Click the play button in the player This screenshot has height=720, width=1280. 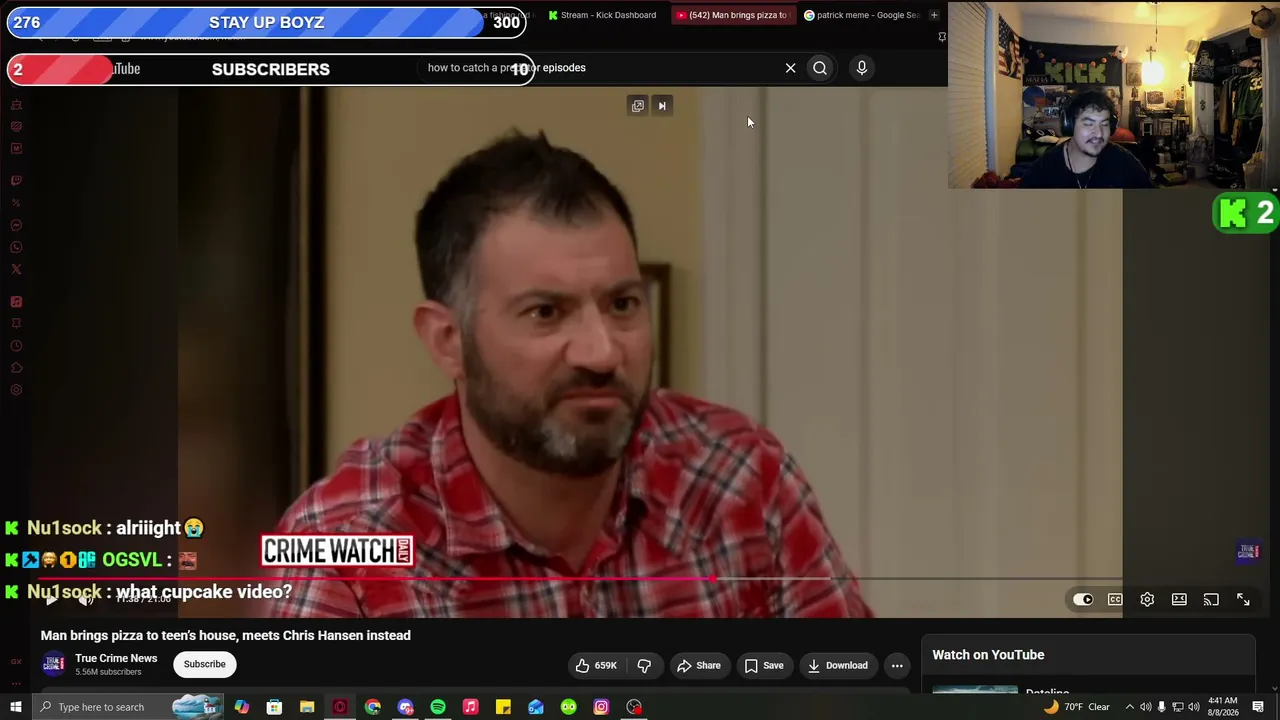51,600
